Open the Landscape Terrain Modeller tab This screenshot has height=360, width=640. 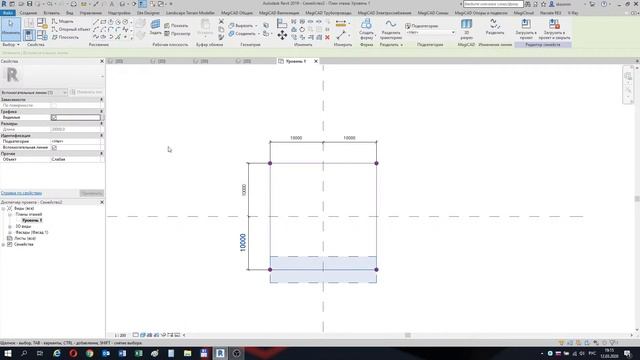pyautogui.click(x=190, y=13)
